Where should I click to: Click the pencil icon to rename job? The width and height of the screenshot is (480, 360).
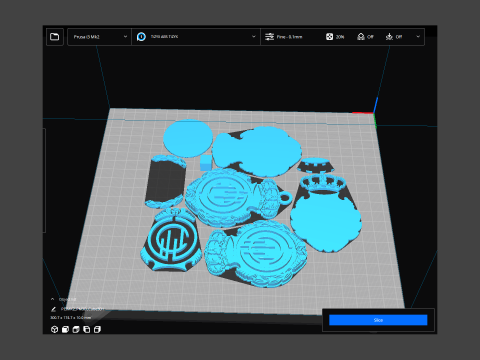pos(53,309)
